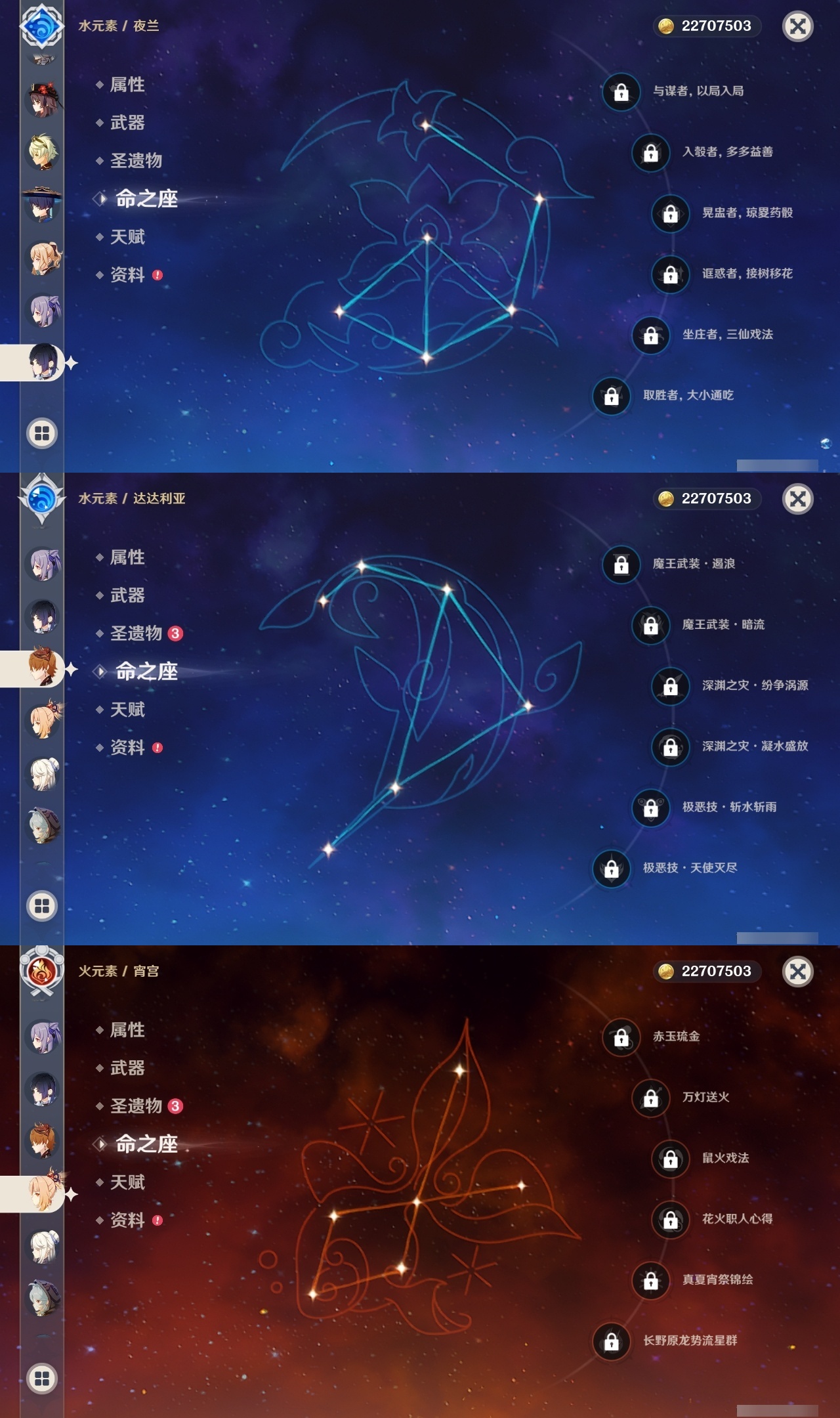Select locked constellation 长野原龙势流星群
The height and width of the screenshot is (1418, 840).
[x=665, y=1341]
